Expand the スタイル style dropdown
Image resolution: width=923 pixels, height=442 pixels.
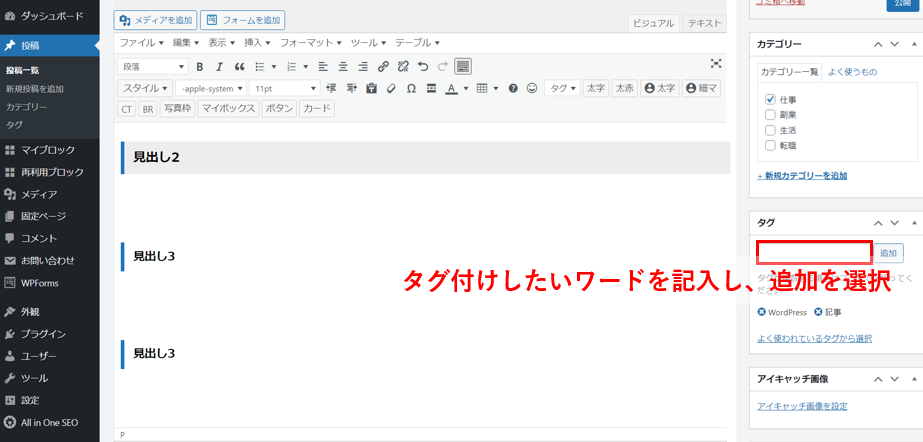[x=145, y=89]
